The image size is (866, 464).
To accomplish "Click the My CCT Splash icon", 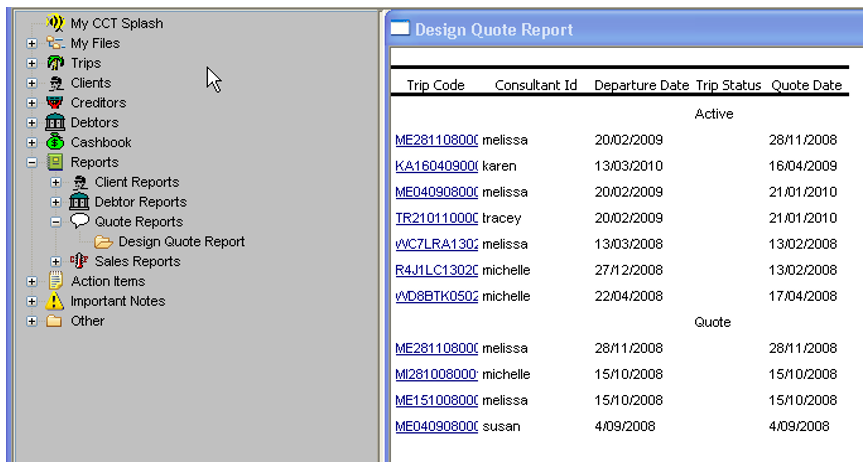I will point(55,23).
